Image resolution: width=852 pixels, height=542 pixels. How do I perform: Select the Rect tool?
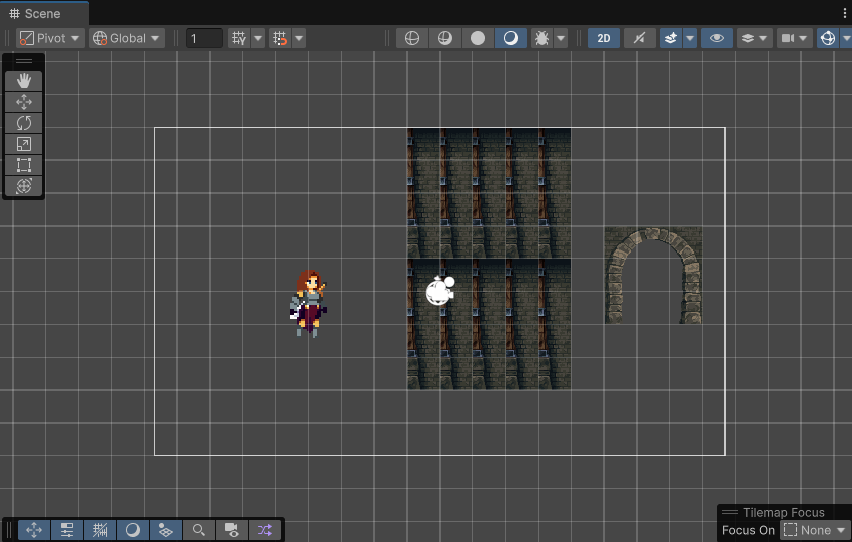tap(23, 165)
